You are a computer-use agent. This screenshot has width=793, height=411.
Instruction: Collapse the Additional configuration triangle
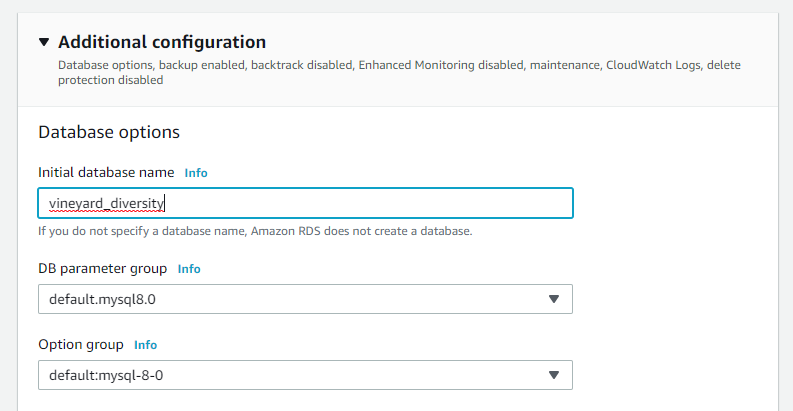[44, 42]
